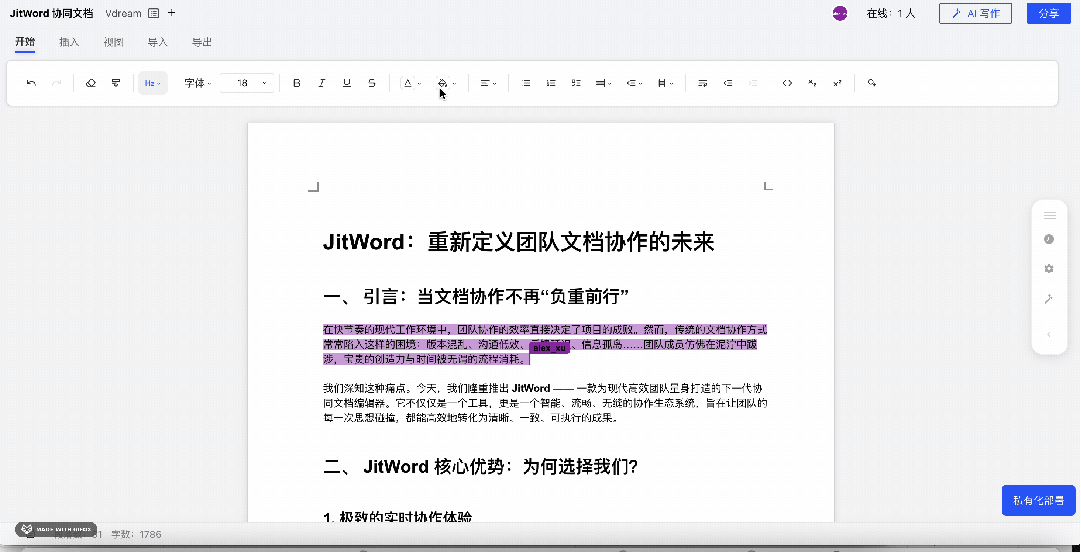Click the 分享 share button
Viewport: 1081px width, 553px height.
tap(1049, 13)
